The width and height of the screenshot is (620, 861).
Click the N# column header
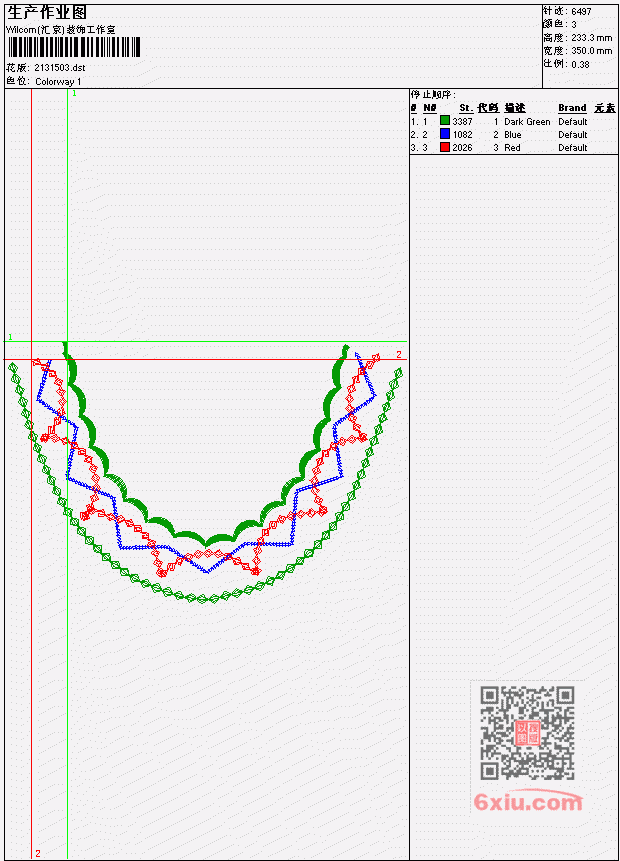point(429,108)
